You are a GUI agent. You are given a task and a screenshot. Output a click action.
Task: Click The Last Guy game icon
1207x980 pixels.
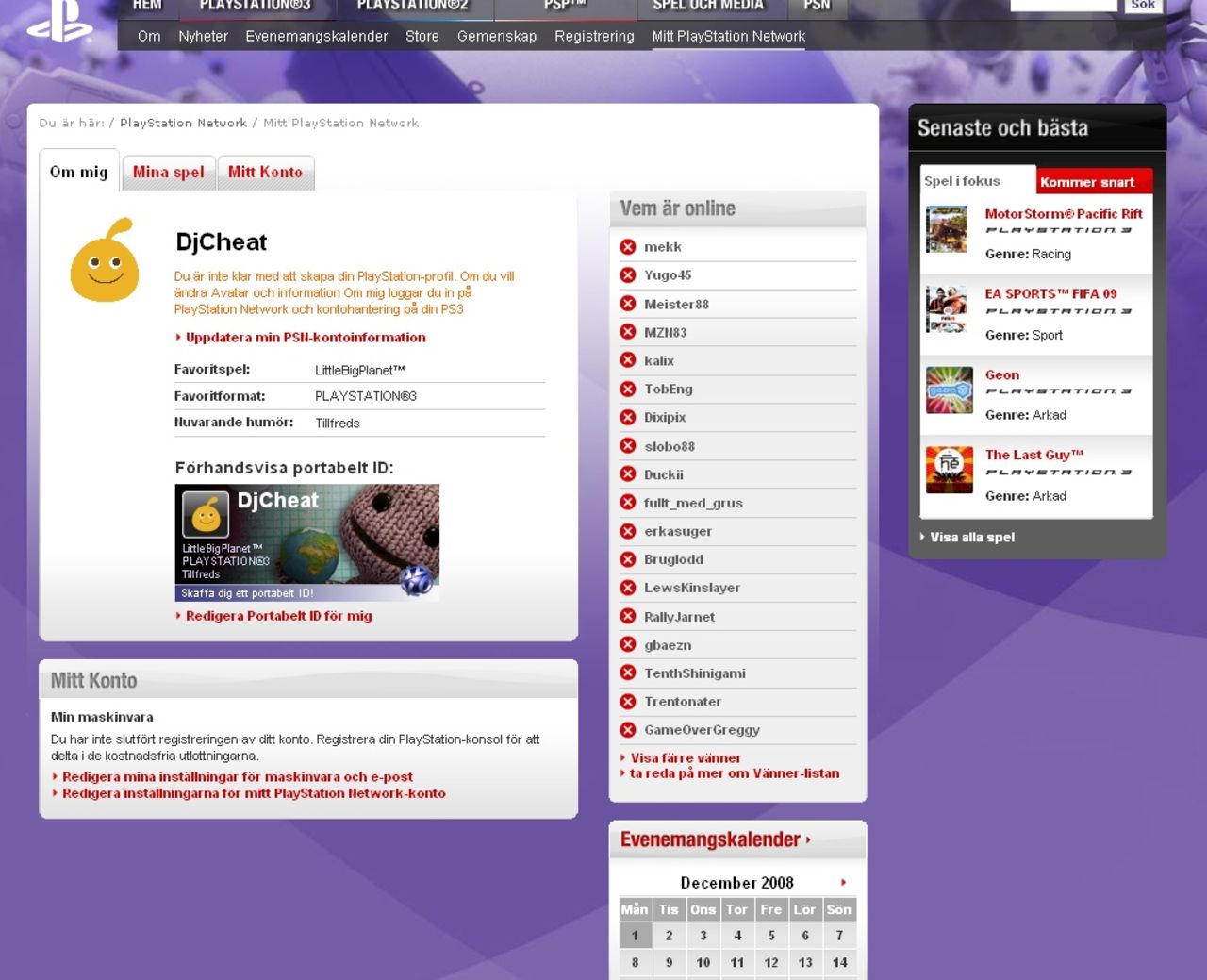click(x=949, y=470)
